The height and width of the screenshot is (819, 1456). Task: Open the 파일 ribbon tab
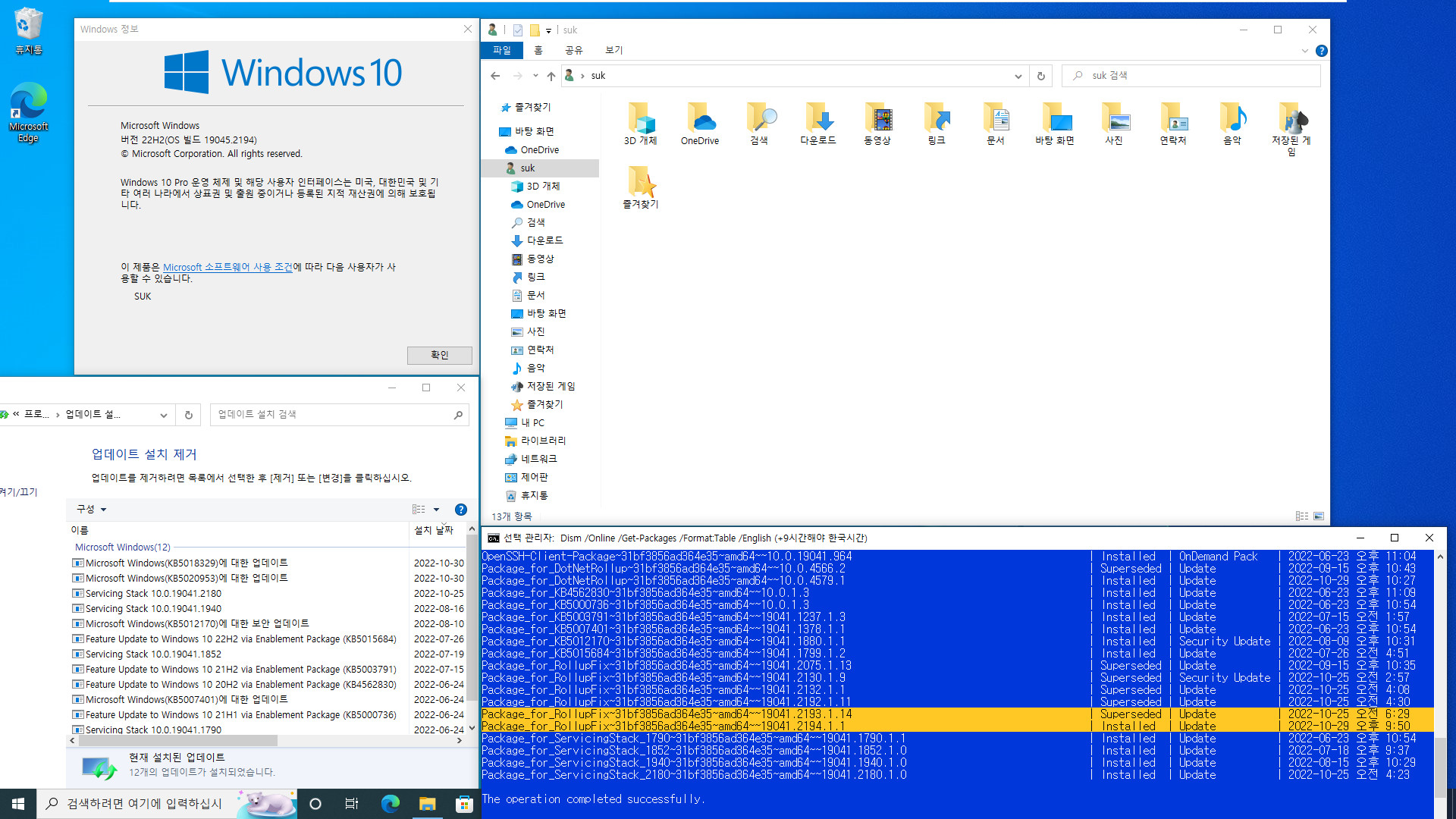coord(502,50)
